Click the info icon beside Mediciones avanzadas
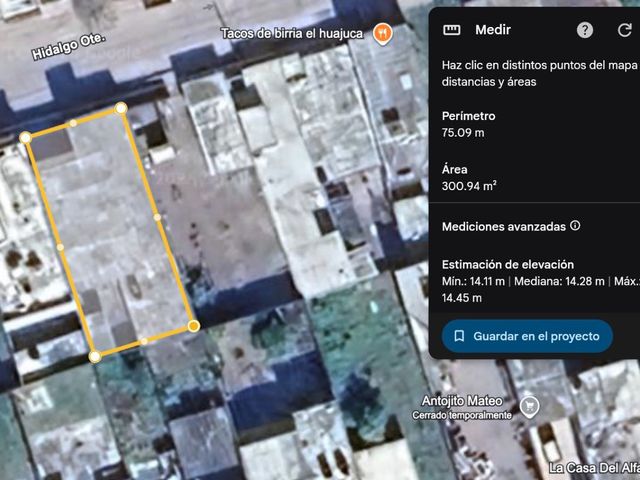640x480 pixels. click(x=575, y=225)
